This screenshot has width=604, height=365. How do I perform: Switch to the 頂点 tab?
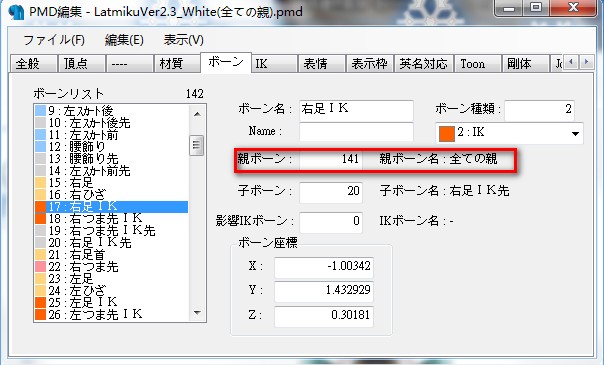82,64
